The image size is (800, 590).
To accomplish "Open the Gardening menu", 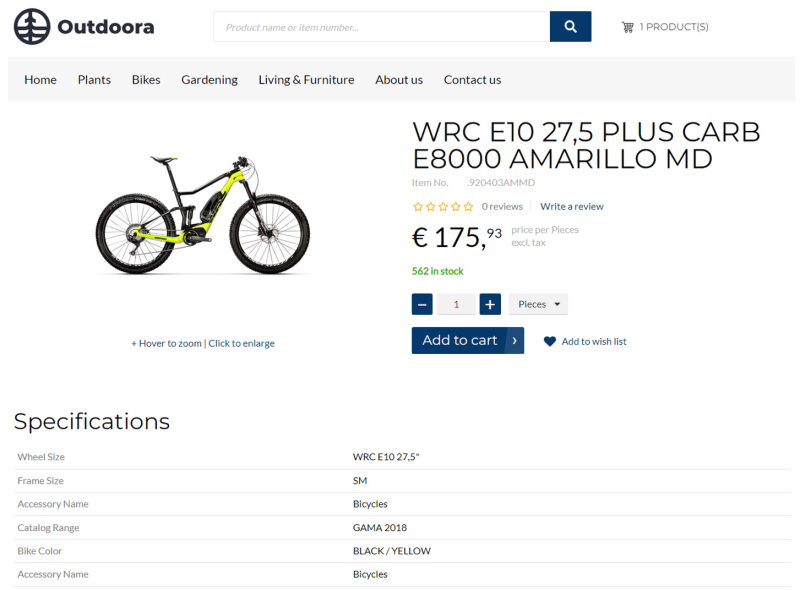I will [x=209, y=79].
